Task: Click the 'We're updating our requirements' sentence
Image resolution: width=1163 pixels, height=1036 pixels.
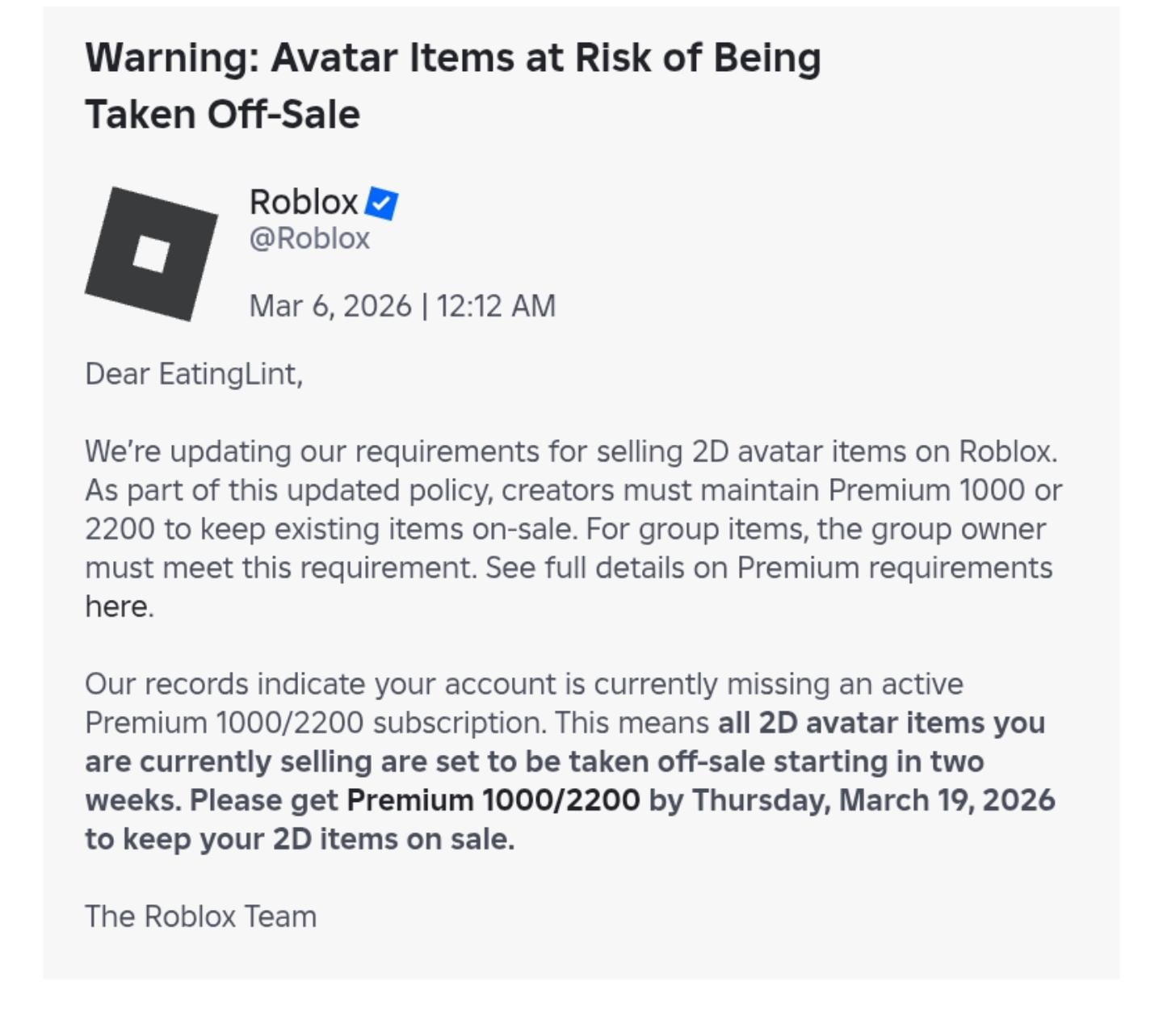Action: point(570,451)
